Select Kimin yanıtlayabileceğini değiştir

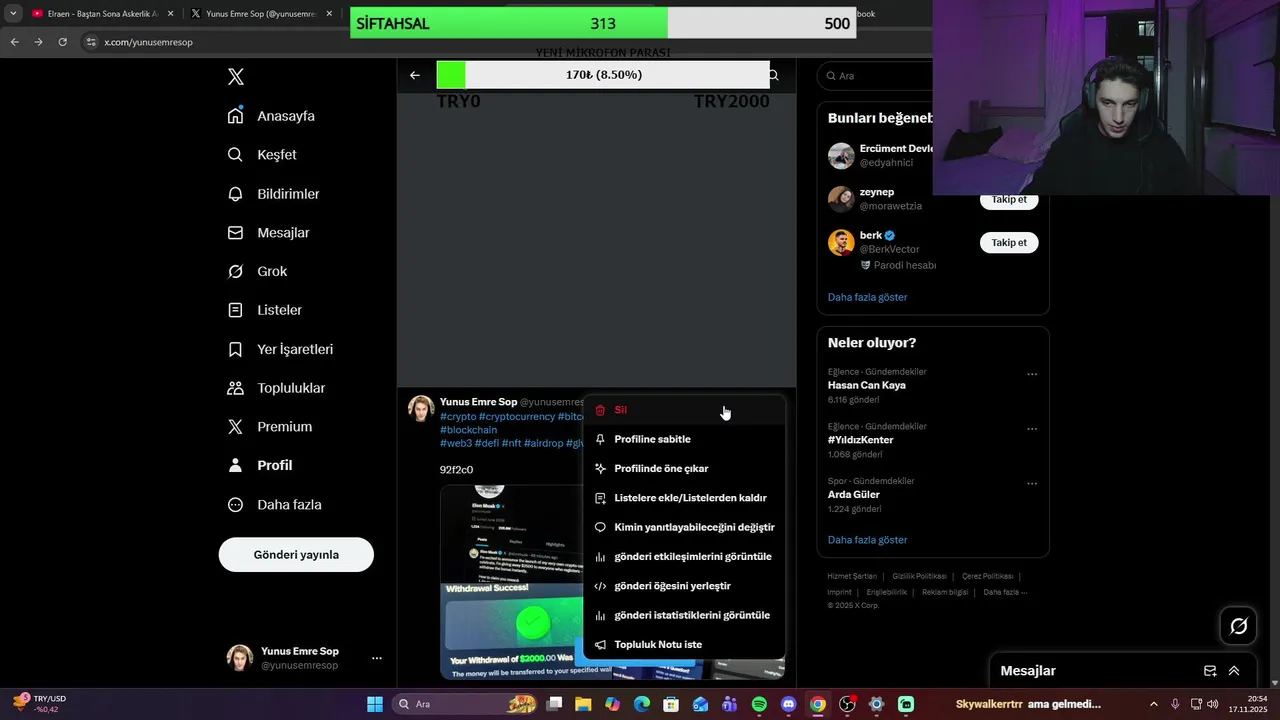[684, 527]
